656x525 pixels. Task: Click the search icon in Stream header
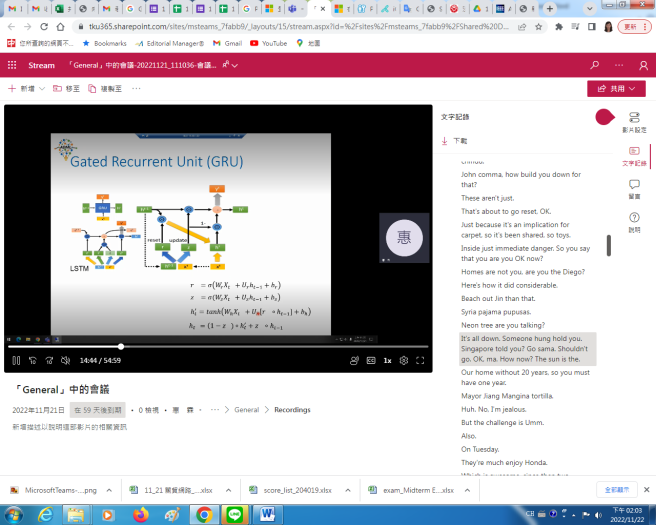tap(595, 65)
